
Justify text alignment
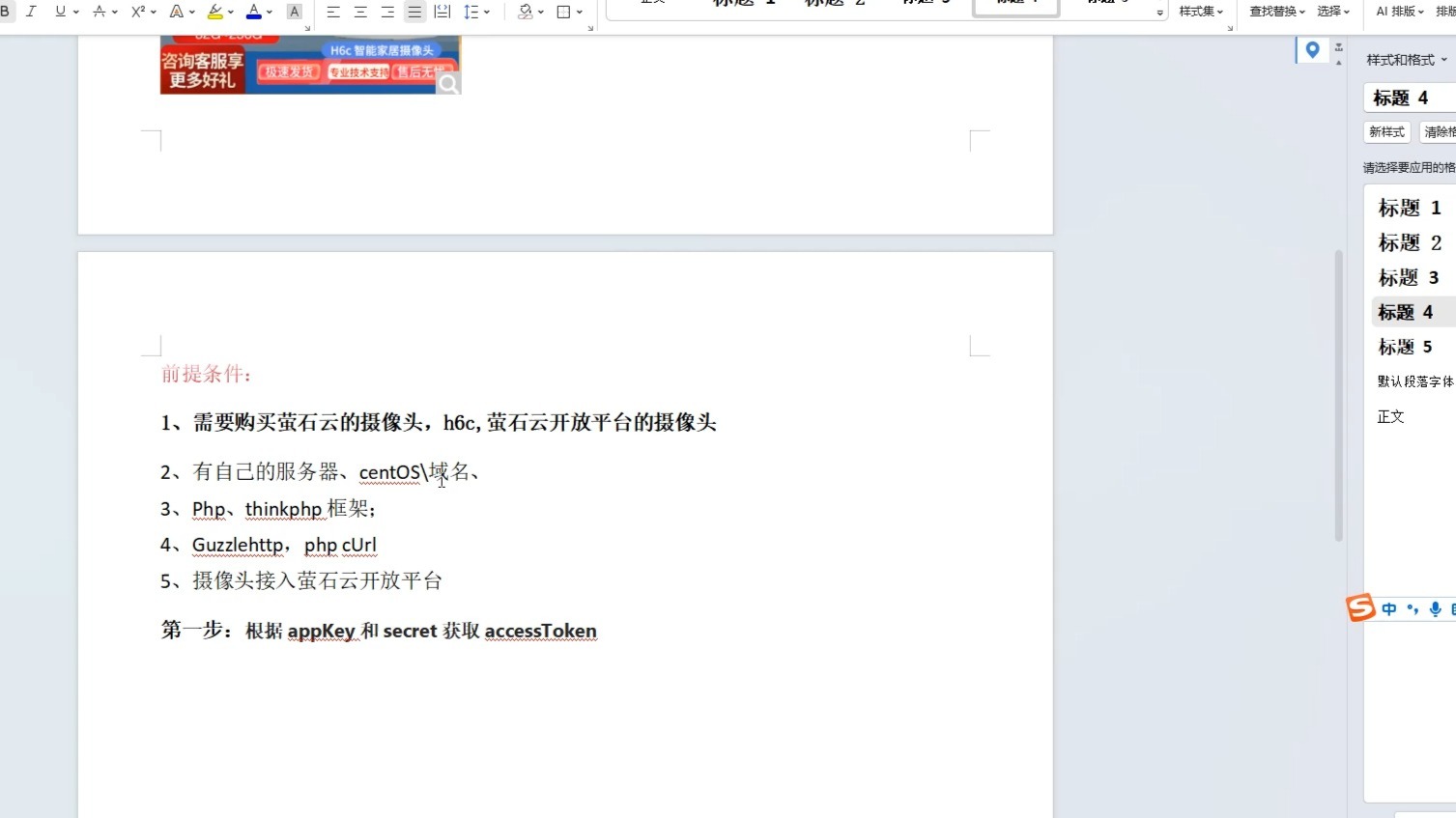click(414, 12)
